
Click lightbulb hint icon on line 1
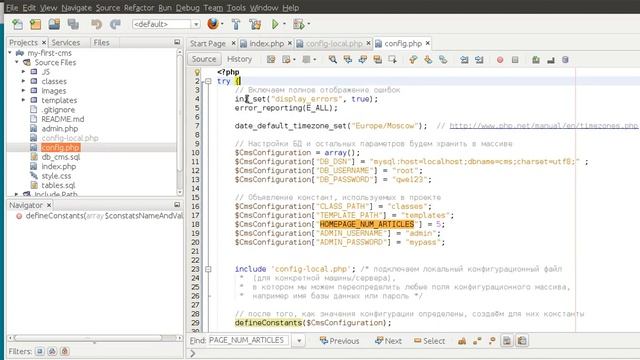click(197, 72)
